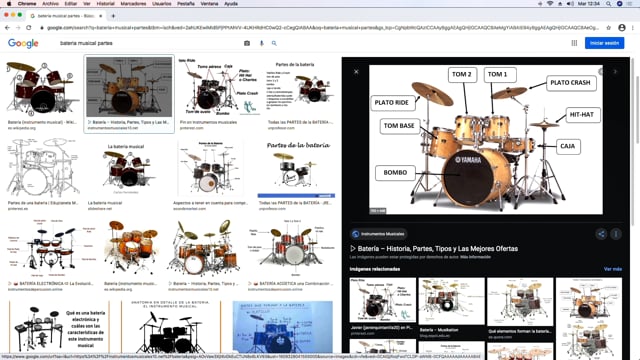This screenshot has height=360, width=640.
Task: Close the image preview panel
Action: click(x=356, y=72)
